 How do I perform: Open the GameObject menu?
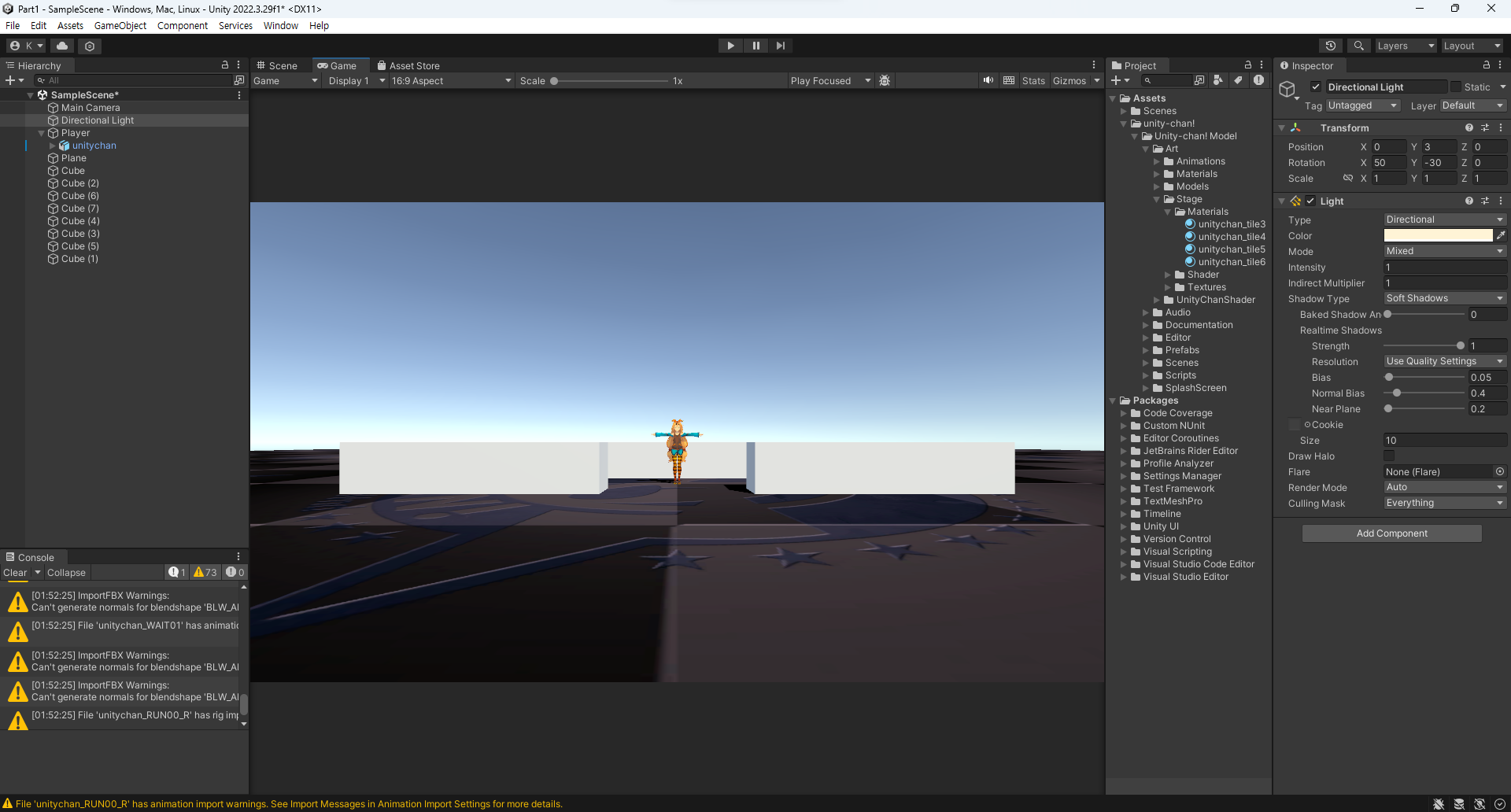pyautogui.click(x=120, y=25)
